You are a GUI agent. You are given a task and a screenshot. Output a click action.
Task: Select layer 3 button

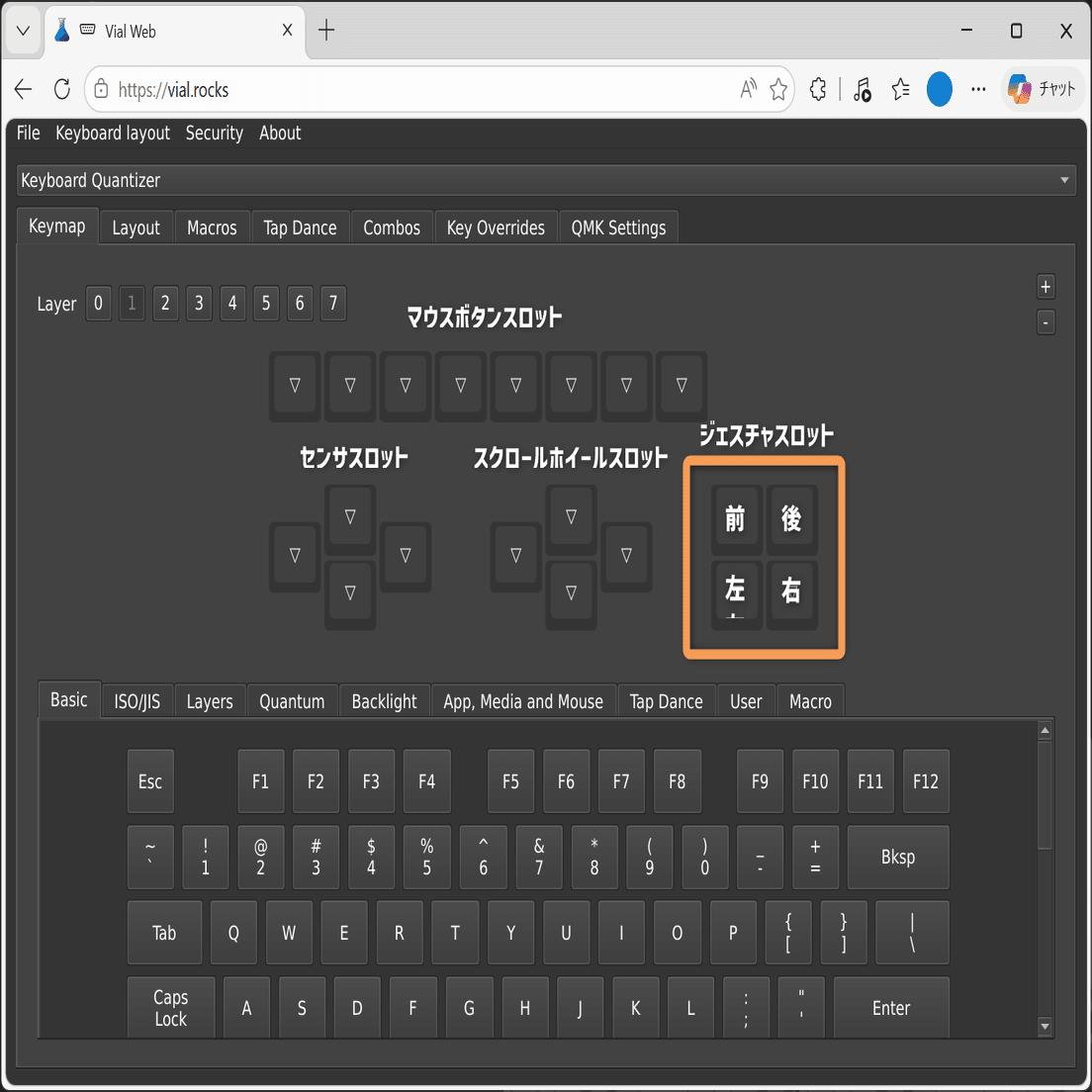[x=199, y=303]
